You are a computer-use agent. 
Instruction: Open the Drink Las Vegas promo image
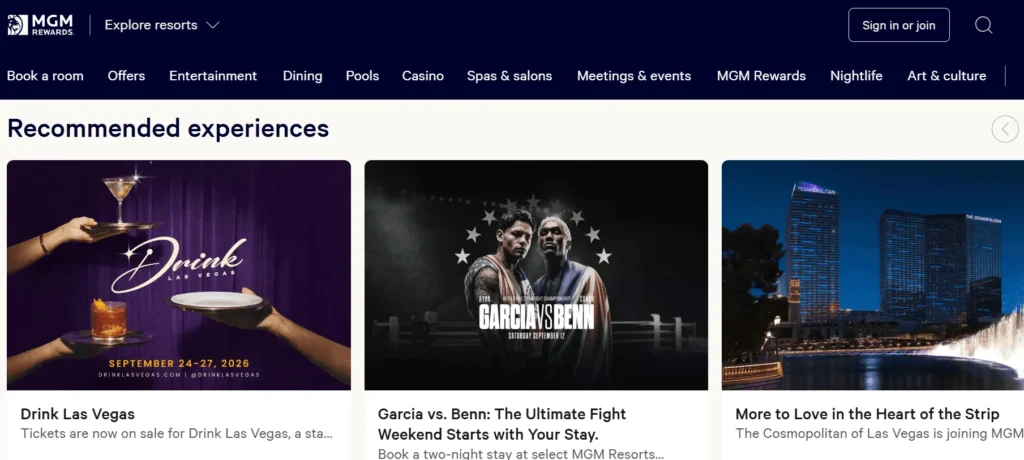click(179, 275)
